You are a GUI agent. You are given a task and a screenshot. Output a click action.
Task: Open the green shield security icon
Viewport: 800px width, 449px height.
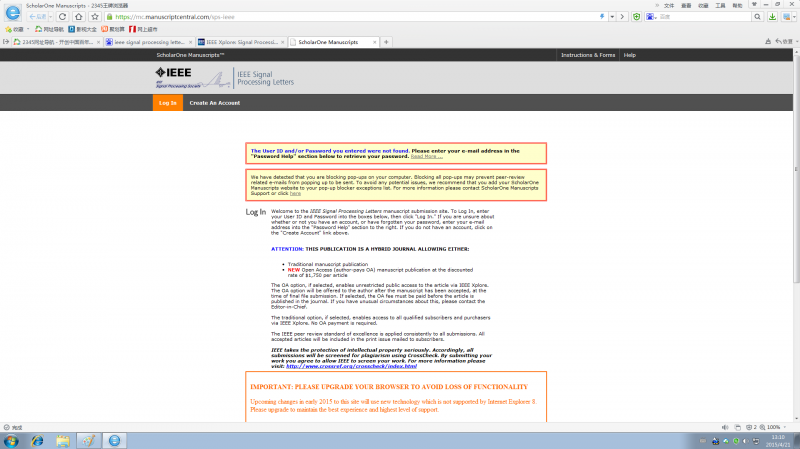(636, 17)
